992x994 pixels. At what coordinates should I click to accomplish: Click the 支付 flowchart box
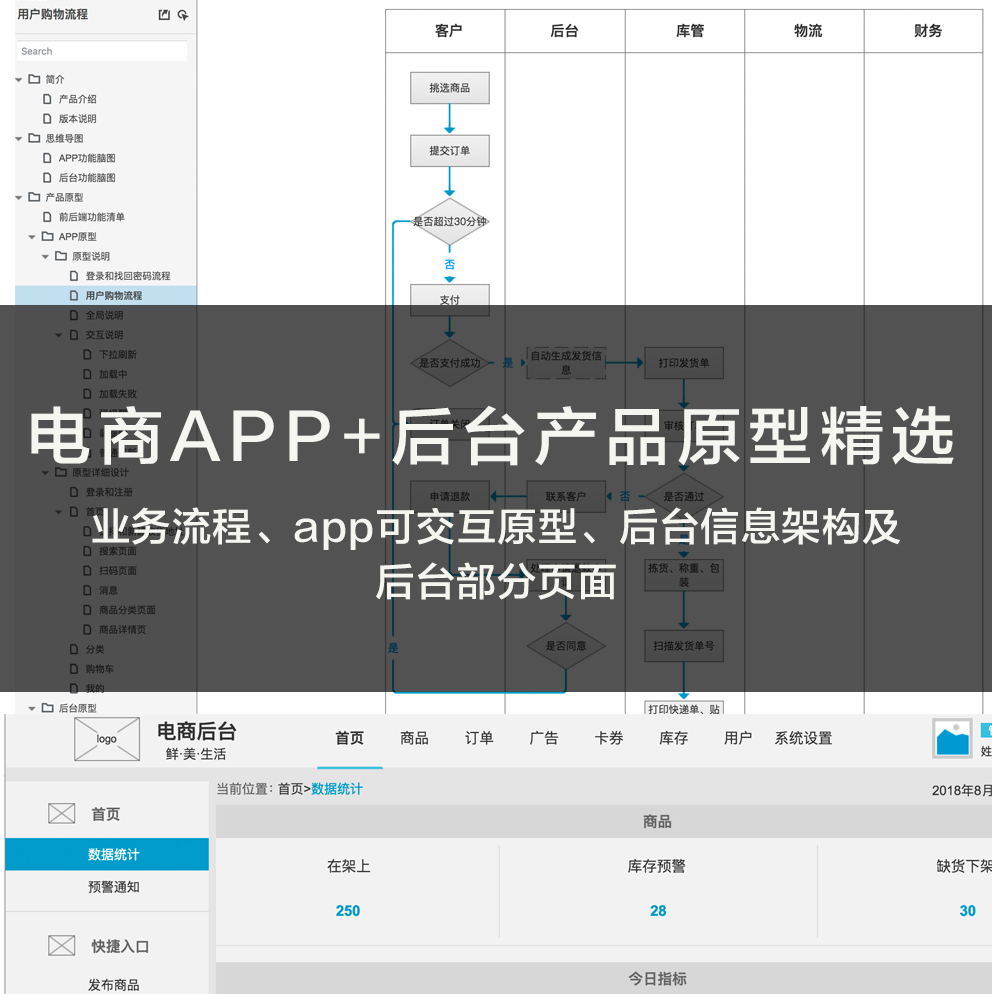click(x=449, y=300)
